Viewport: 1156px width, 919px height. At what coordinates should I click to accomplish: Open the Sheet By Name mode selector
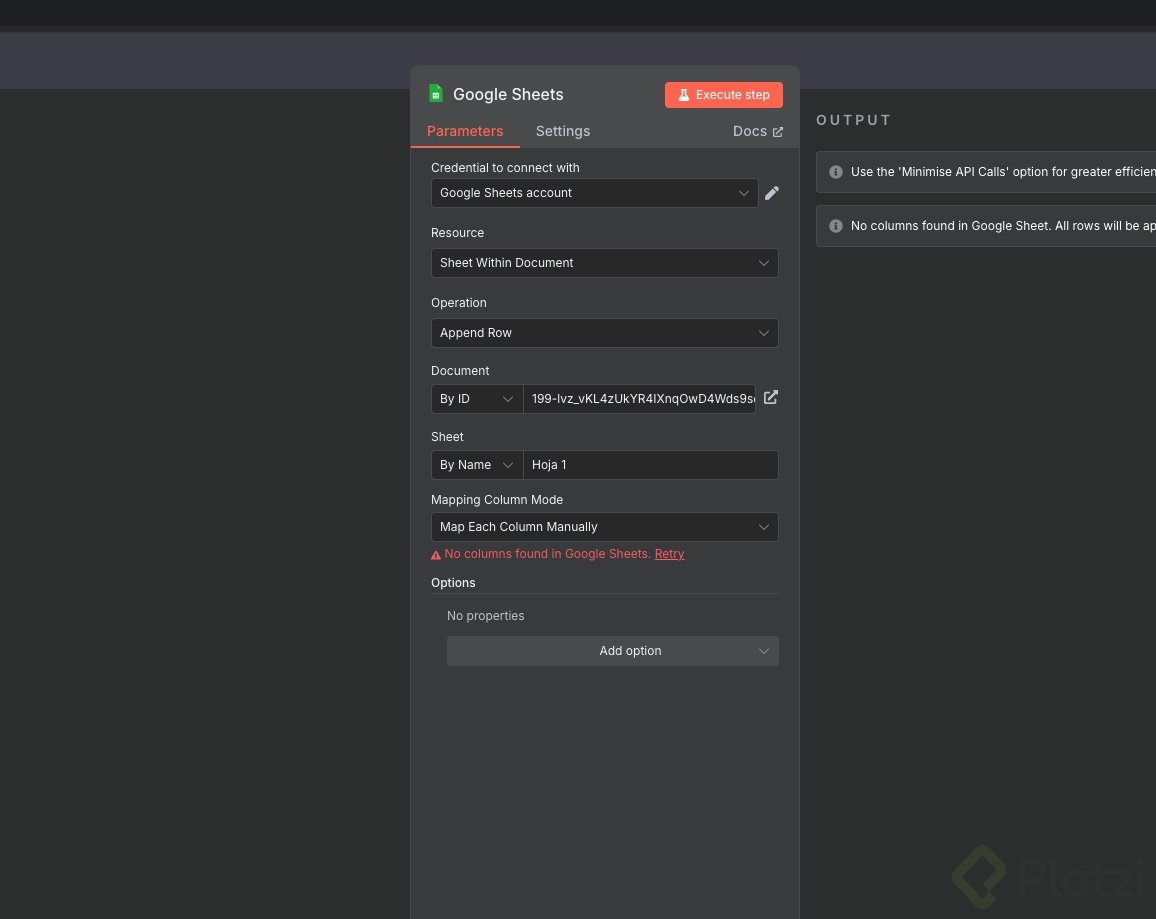point(477,465)
